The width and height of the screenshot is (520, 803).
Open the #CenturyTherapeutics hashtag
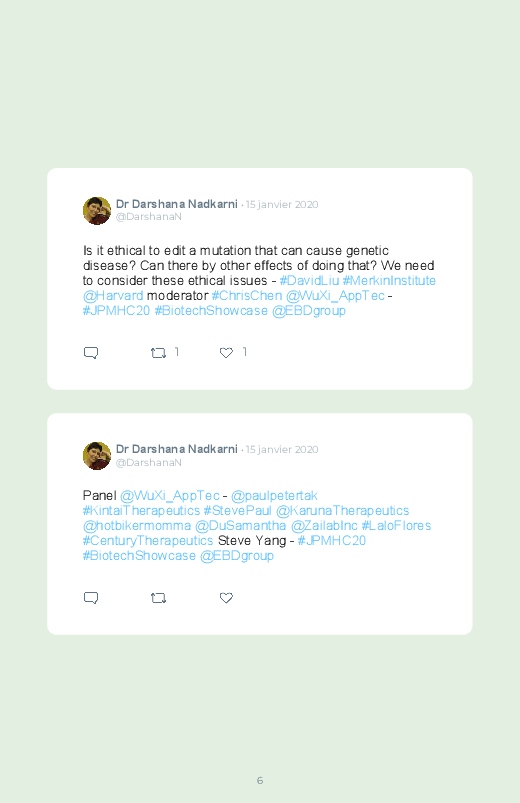tap(148, 540)
